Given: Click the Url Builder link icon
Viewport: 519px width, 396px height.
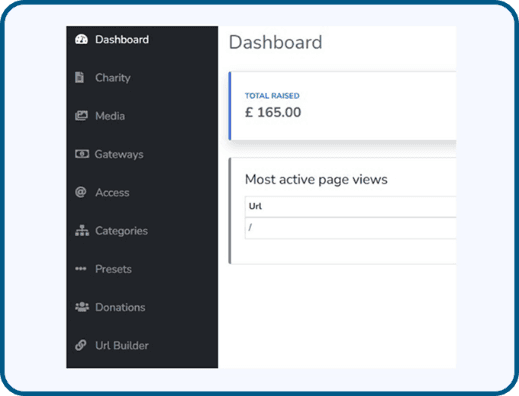Looking at the screenshot, I should (x=81, y=345).
